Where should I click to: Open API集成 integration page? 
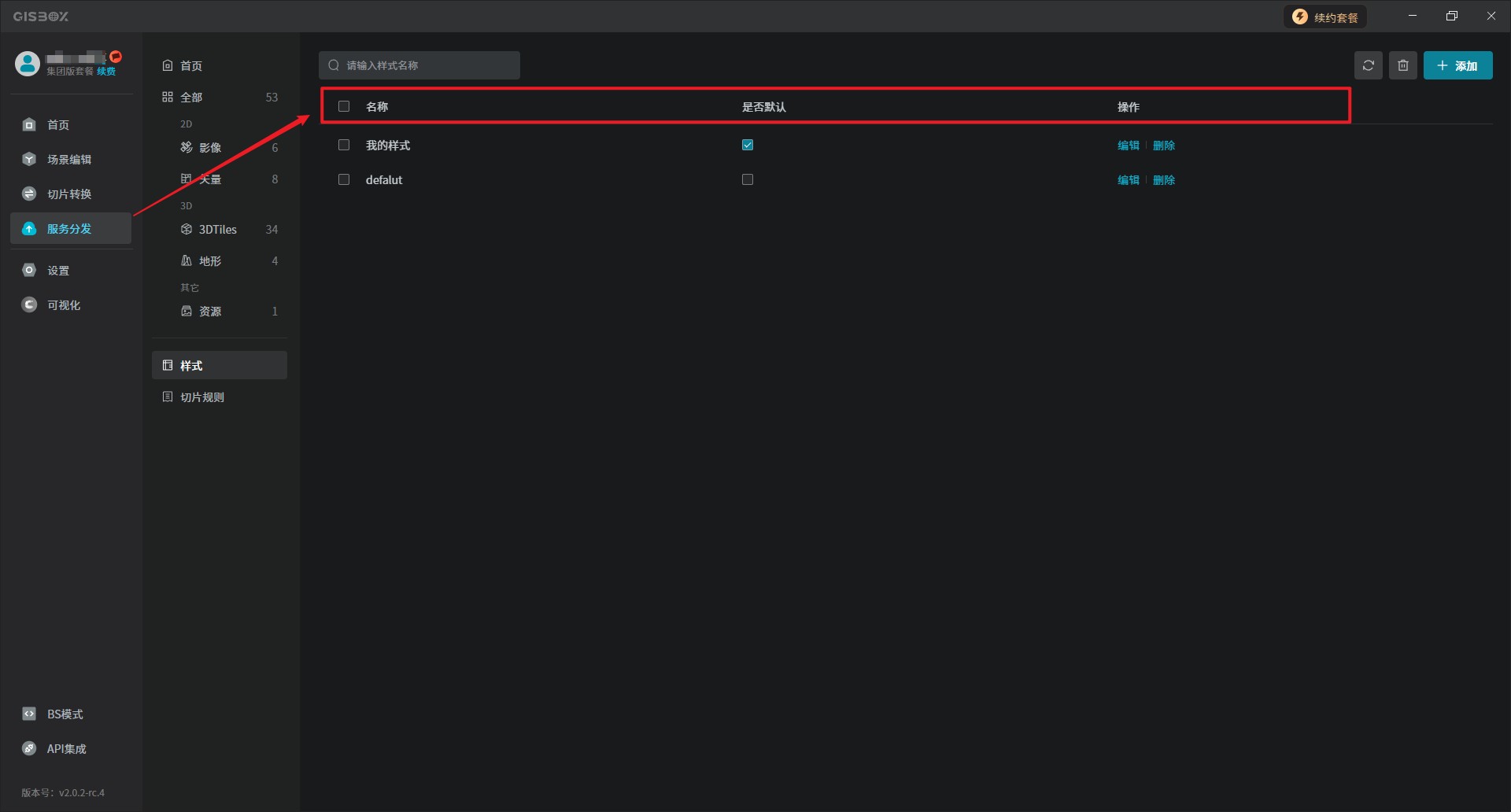[x=66, y=749]
